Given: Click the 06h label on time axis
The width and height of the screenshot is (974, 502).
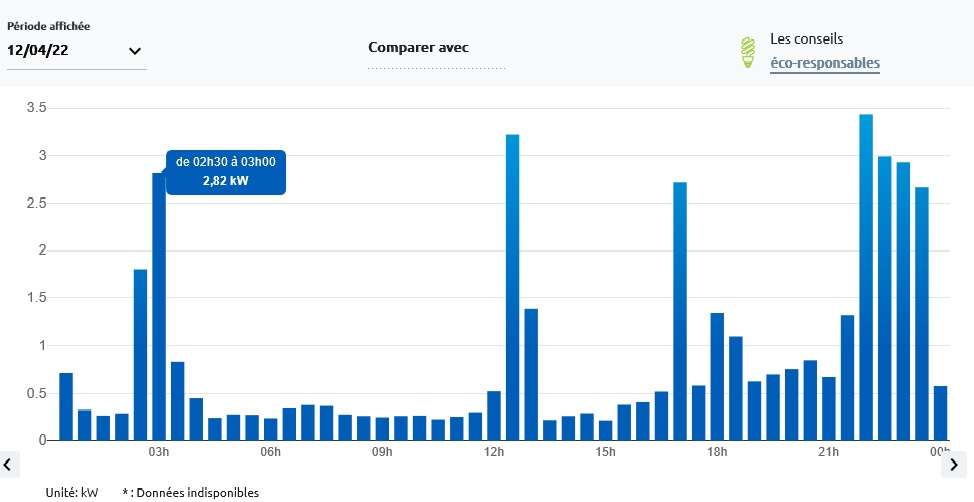Looking at the screenshot, I should click(270, 452).
